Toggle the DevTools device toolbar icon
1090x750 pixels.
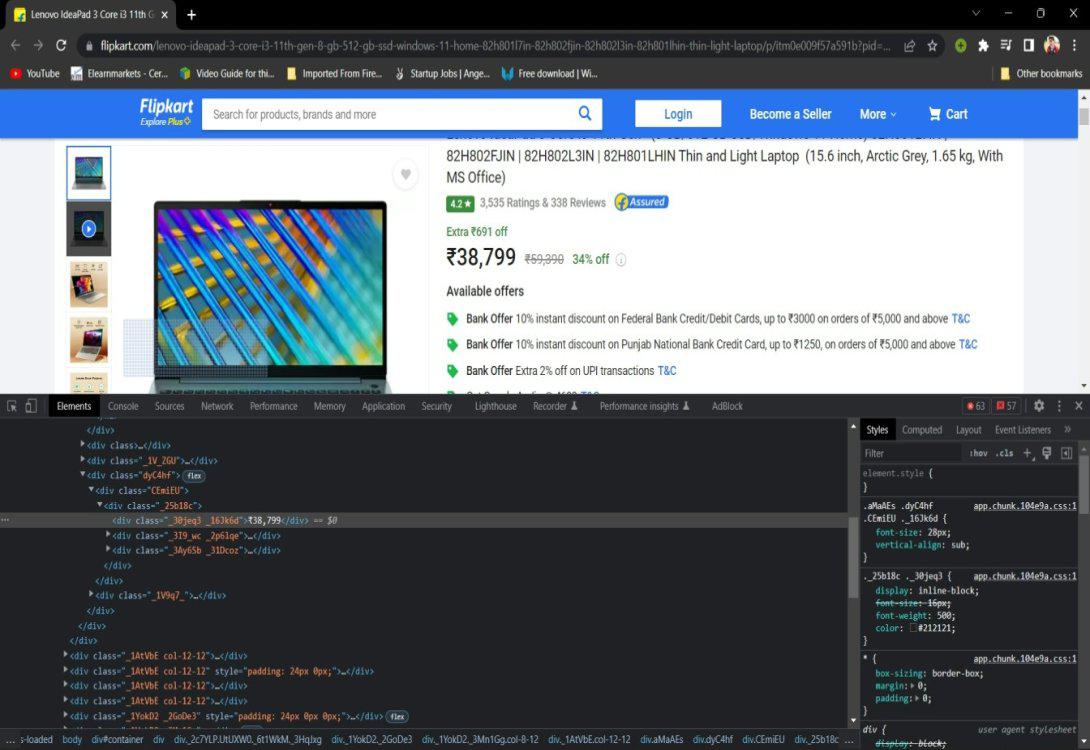click(x=31, y=406)
